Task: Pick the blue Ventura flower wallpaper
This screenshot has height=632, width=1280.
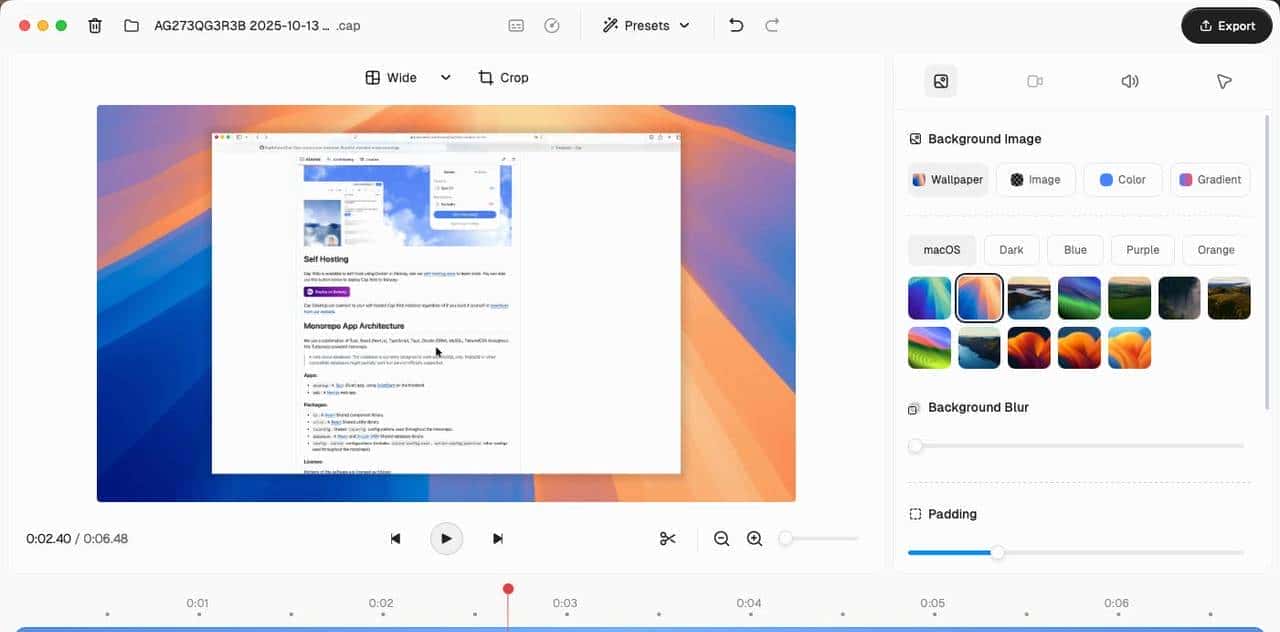Action: click(1079, 348)
